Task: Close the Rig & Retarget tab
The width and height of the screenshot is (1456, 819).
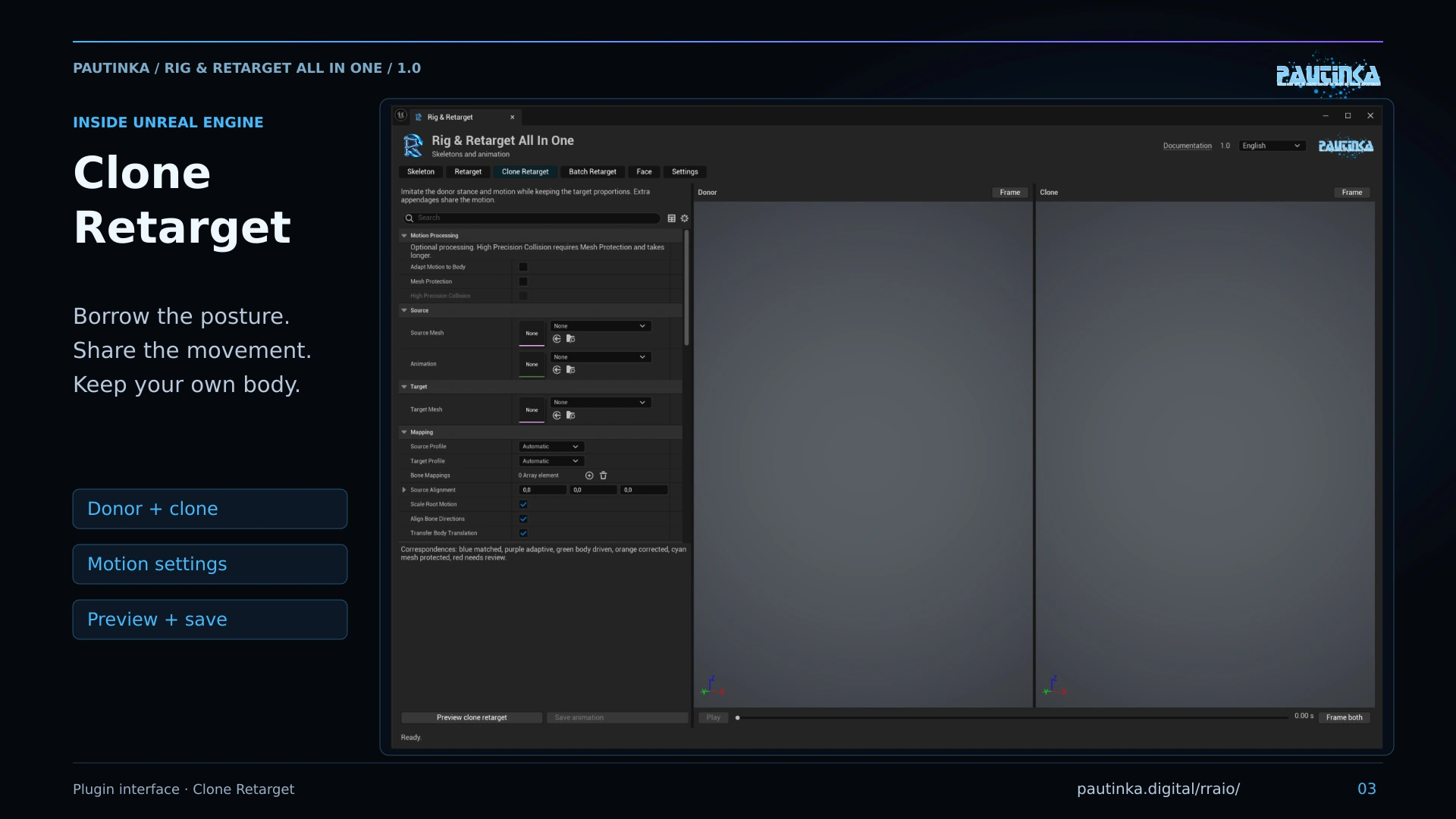Action: [513, 118]
